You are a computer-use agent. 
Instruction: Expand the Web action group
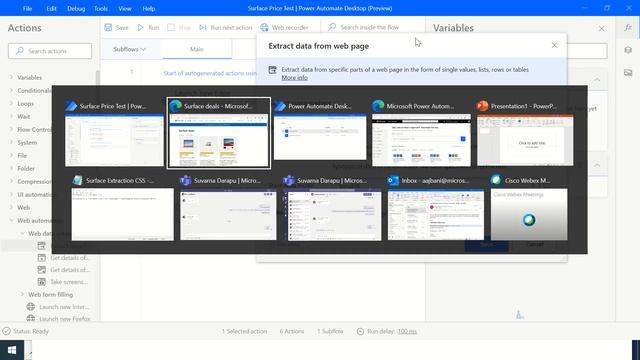(x=11, y=207)
